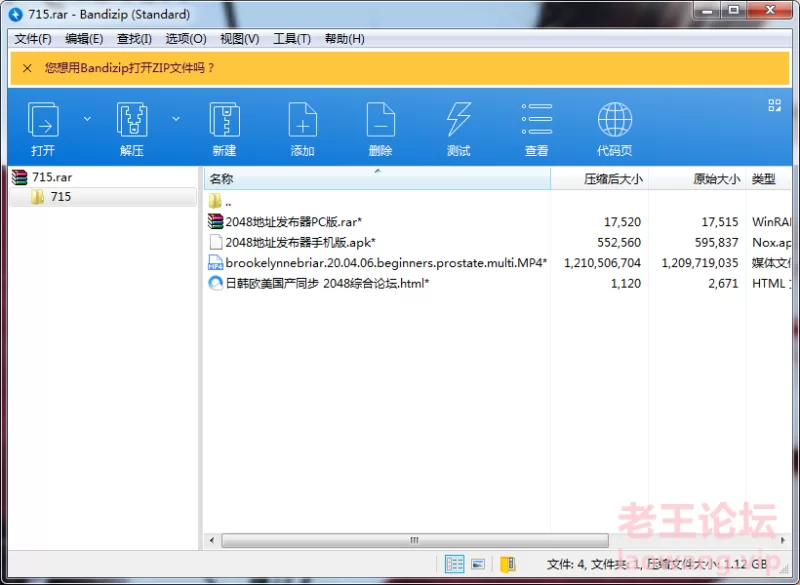
Task: Switch to thumbnail view in status bar
Action: point(478,564)
